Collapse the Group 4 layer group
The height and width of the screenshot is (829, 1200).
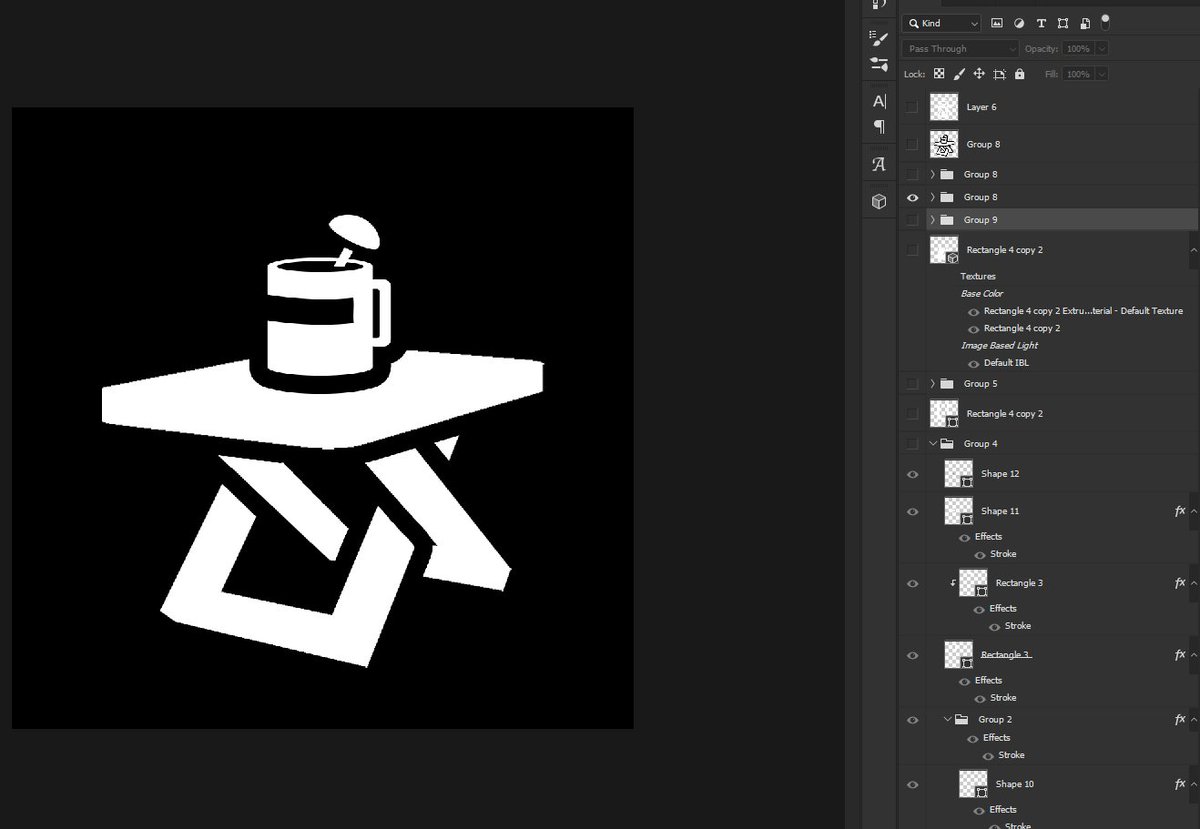coord(932,443)
